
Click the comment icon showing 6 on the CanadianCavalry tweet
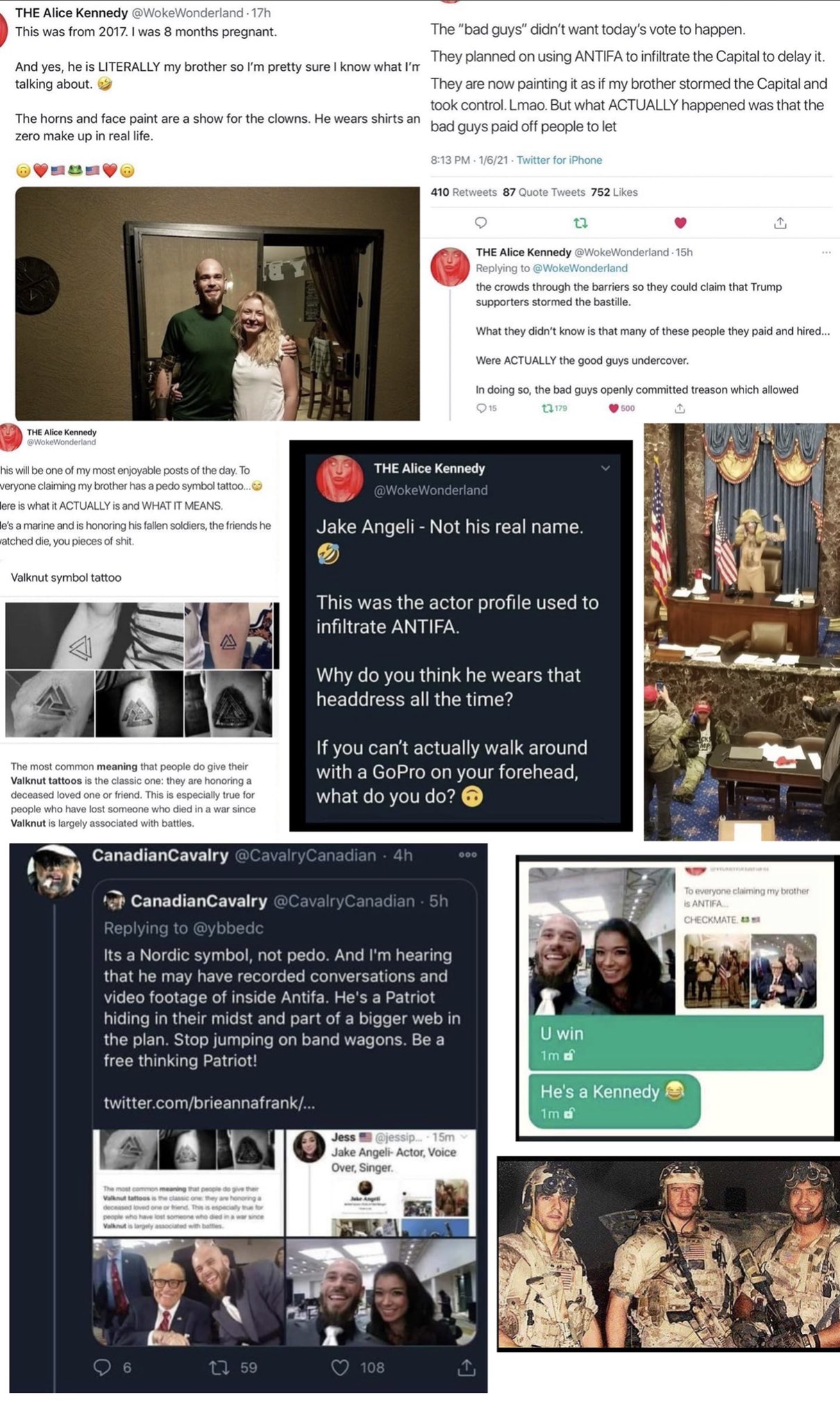(x=102, y=1367)
